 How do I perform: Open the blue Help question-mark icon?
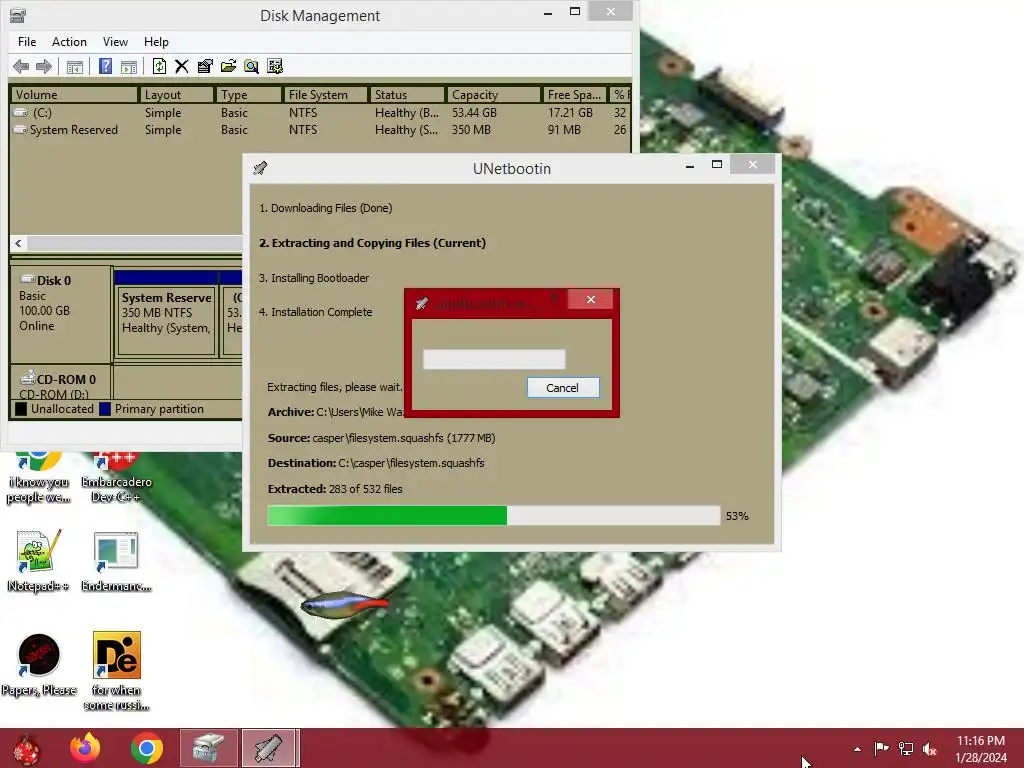coord(105,66)
